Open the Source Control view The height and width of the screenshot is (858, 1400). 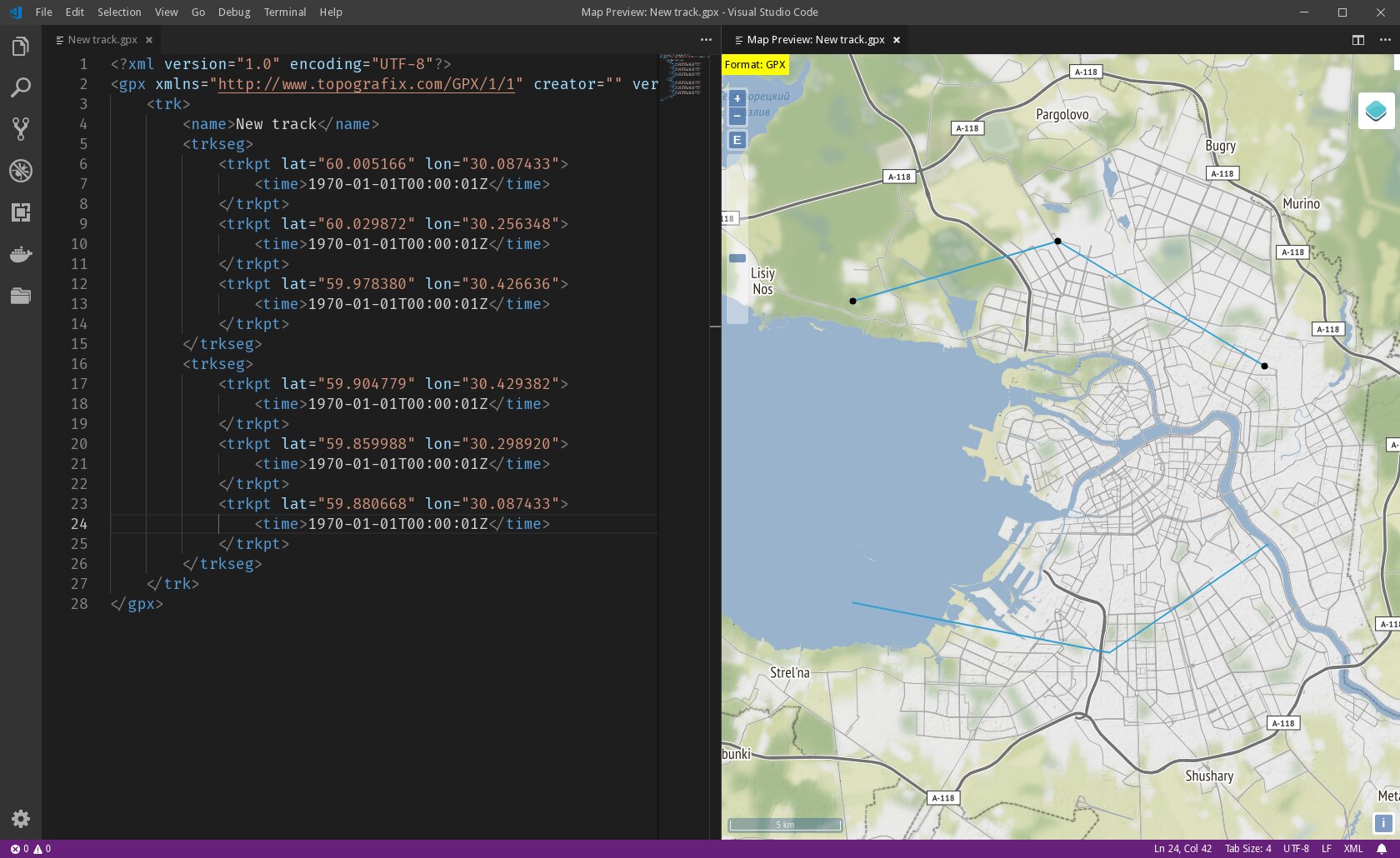pyautogui.click(x=20, y=129)
